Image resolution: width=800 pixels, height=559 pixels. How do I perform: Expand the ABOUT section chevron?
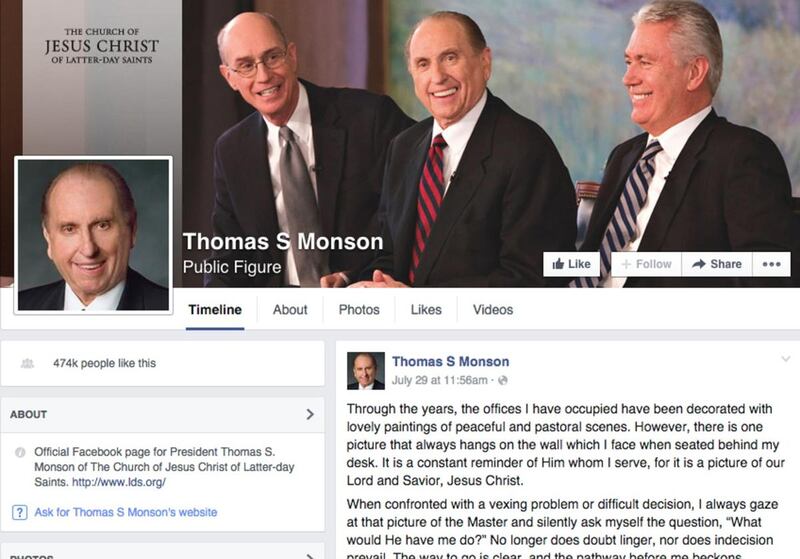(x=310, y=414)
